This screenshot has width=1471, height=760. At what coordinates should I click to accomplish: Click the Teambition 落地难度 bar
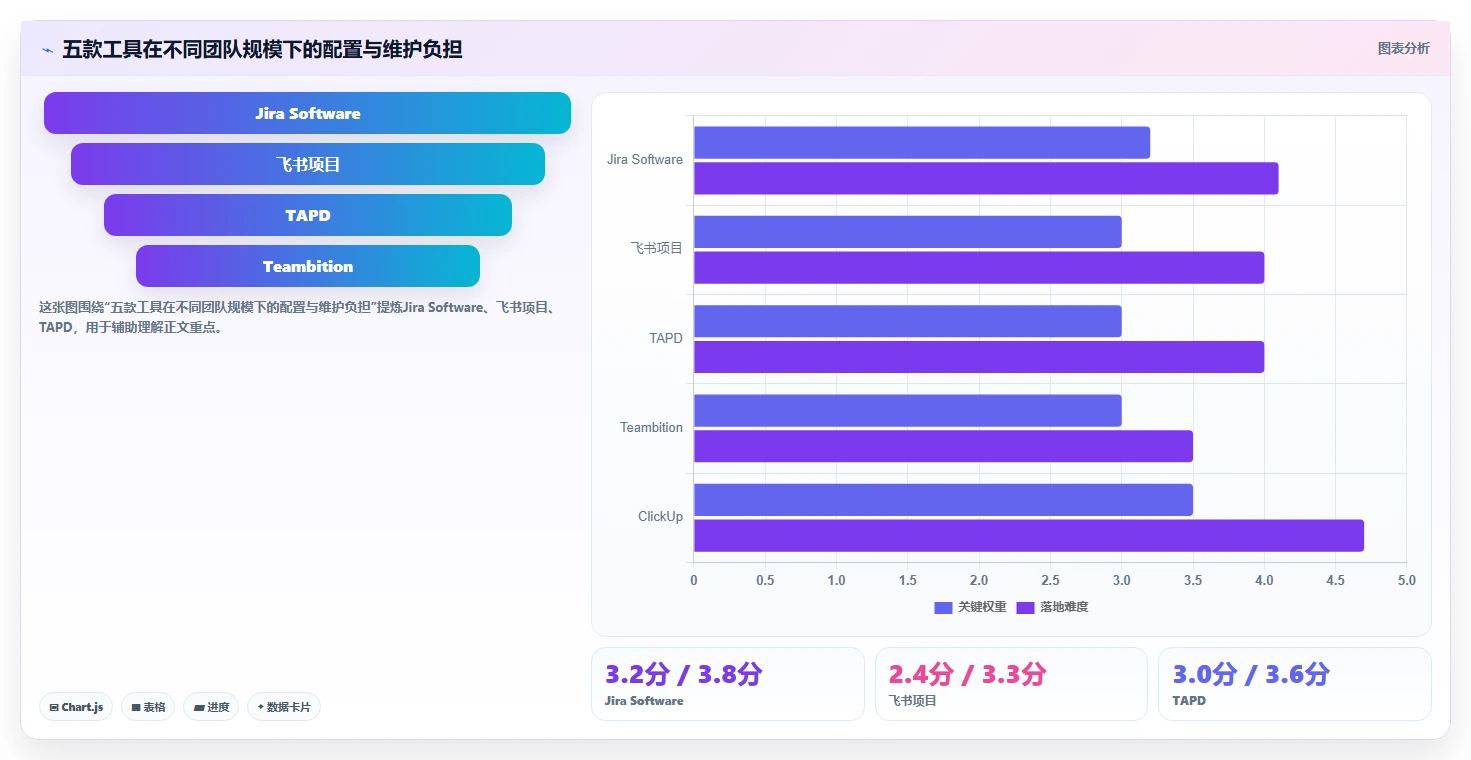click(x=943, y=446)
